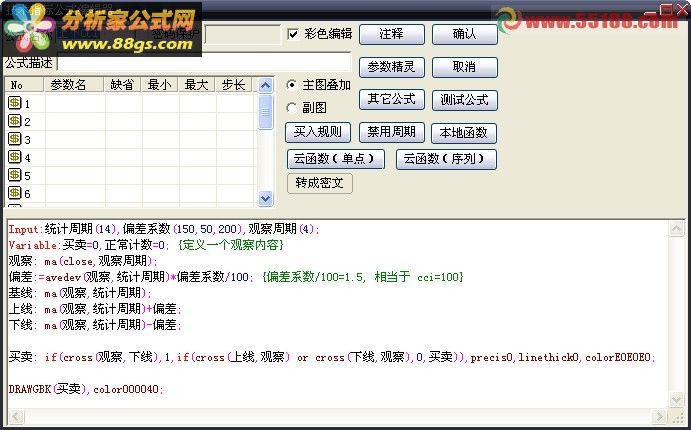Click the 禁用周期 button
This screenshot has height=430, width=691.
[x=392, y=133]
